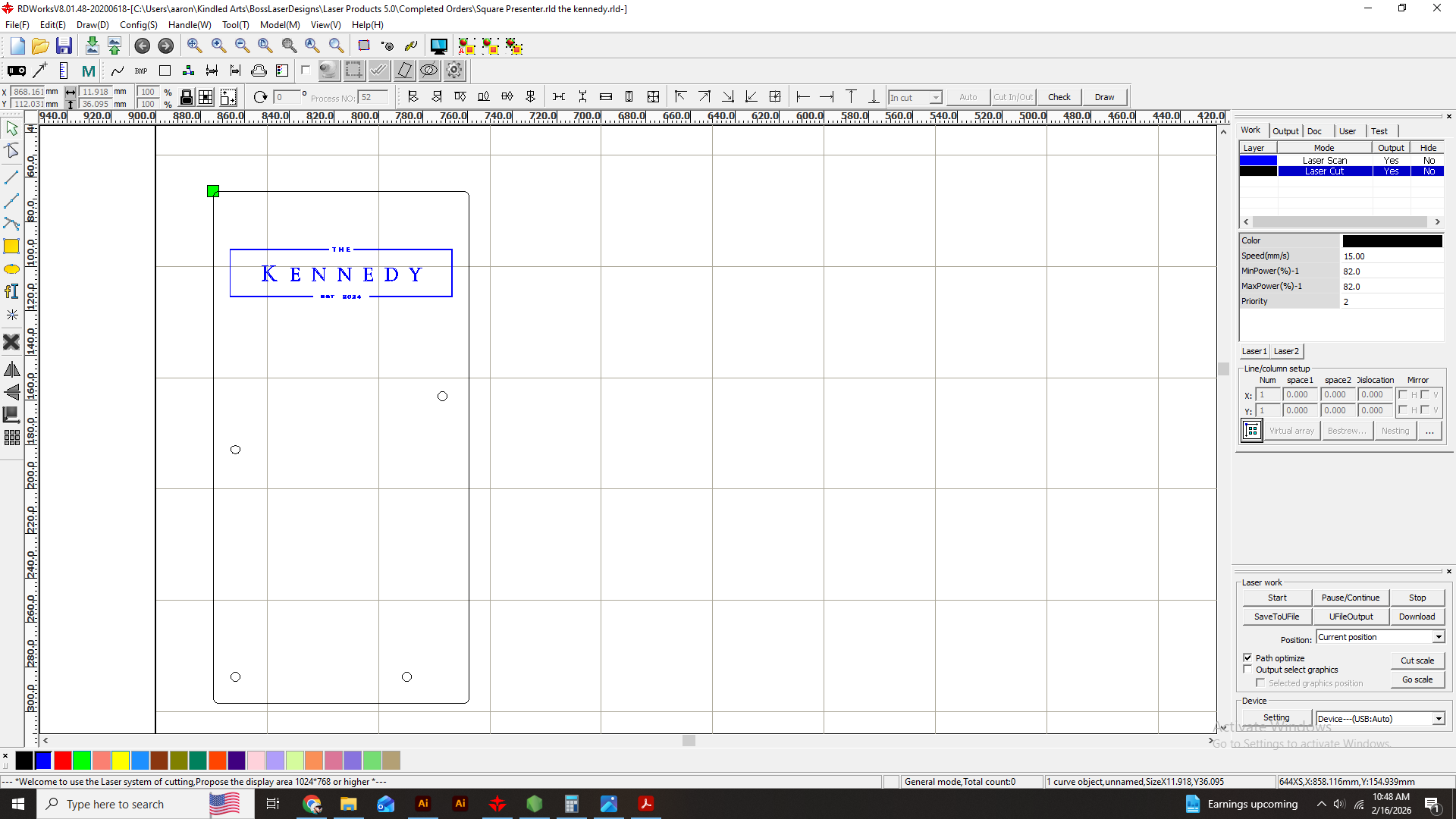
Task: Open the In cut dropdown
Action: point(935,98)
